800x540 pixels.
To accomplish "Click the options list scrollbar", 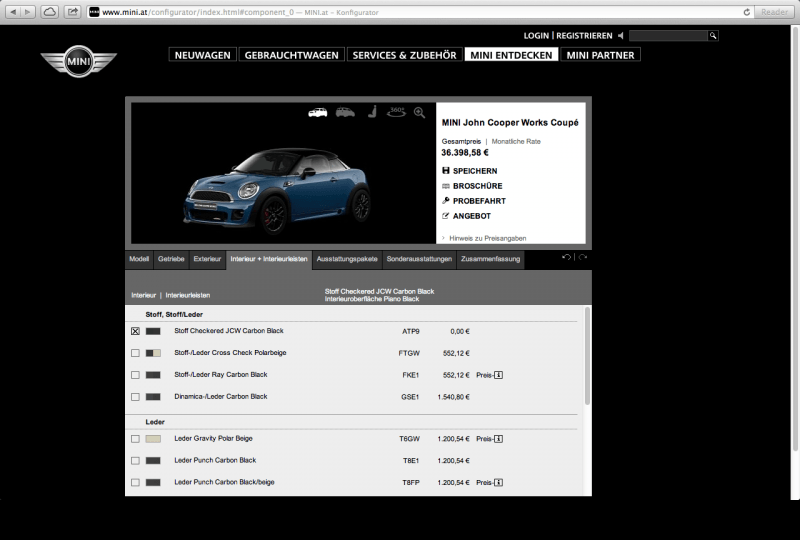I will pos(587,356).
